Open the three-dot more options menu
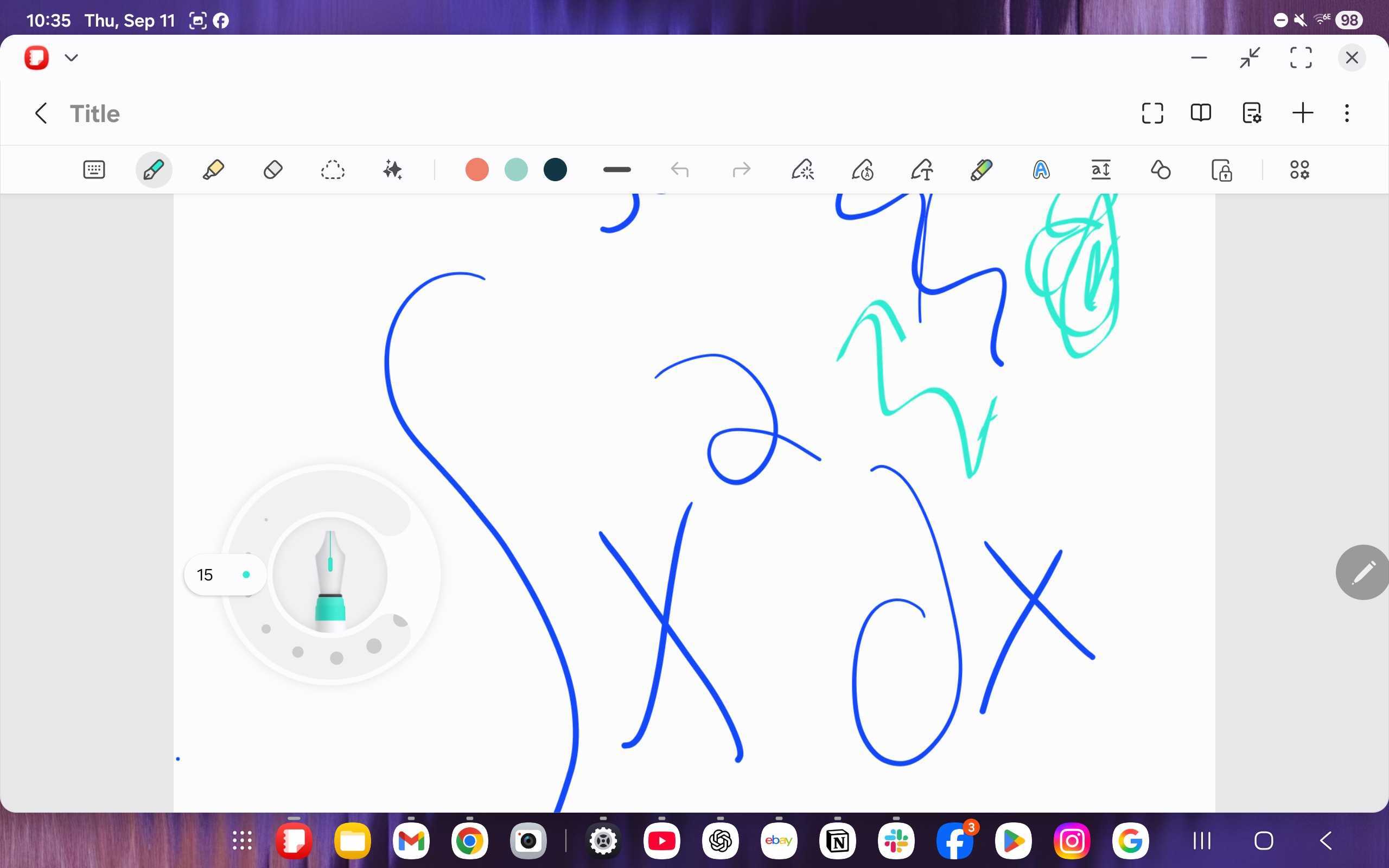 click(1347, 113)
